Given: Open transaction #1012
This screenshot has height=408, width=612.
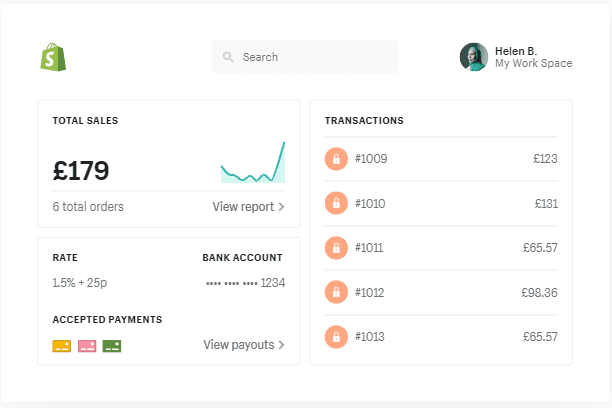Looking at the screenshot, I should (441, 292).
